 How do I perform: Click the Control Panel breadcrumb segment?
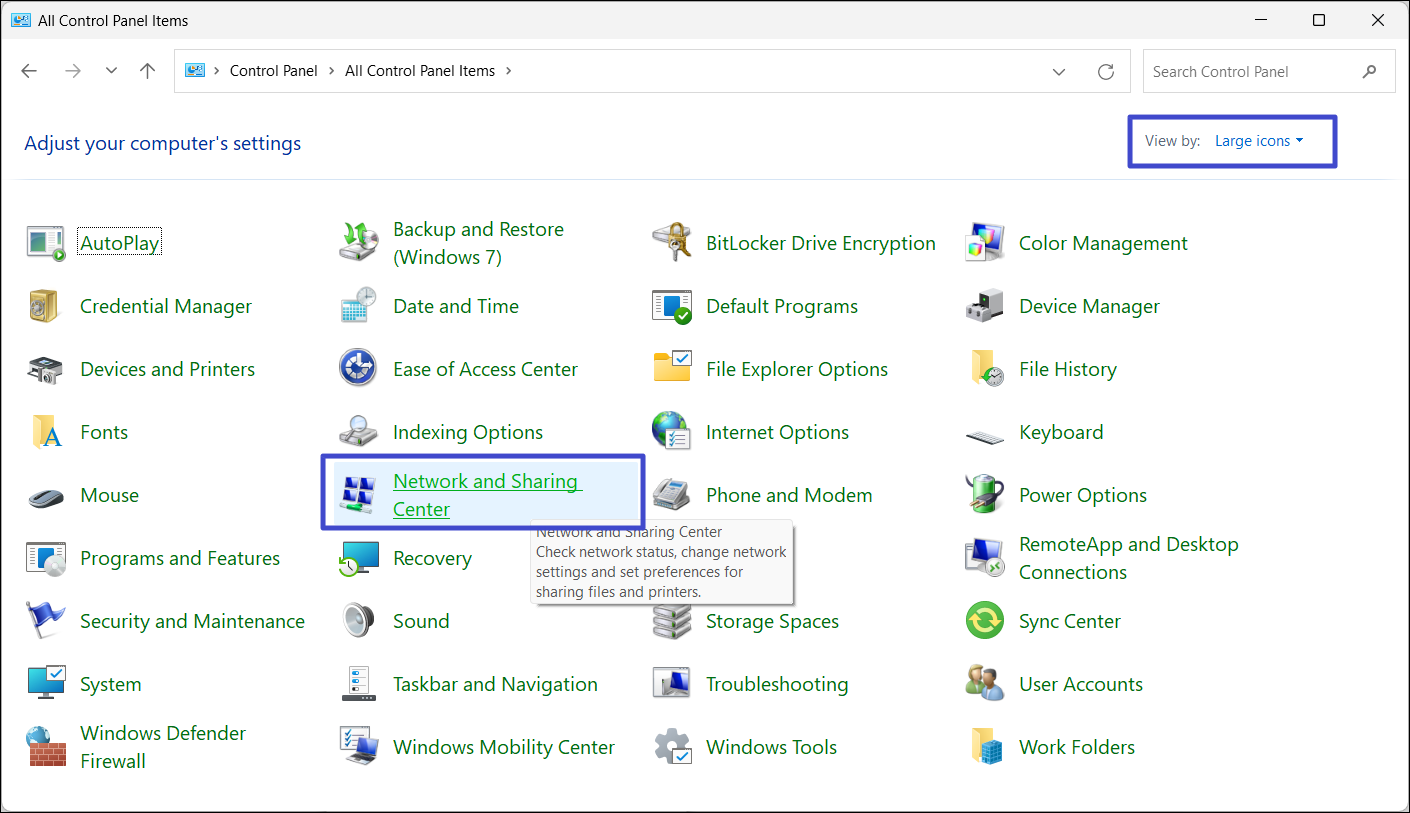pos(273,71)
